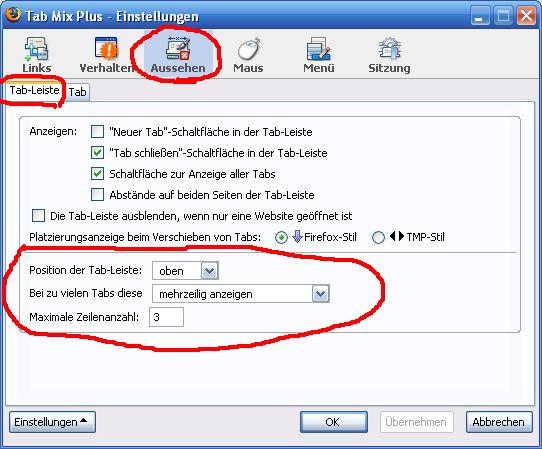Switch to the Tab sub-tab
This screenshot has width=542, height=449.
[77, 92]
